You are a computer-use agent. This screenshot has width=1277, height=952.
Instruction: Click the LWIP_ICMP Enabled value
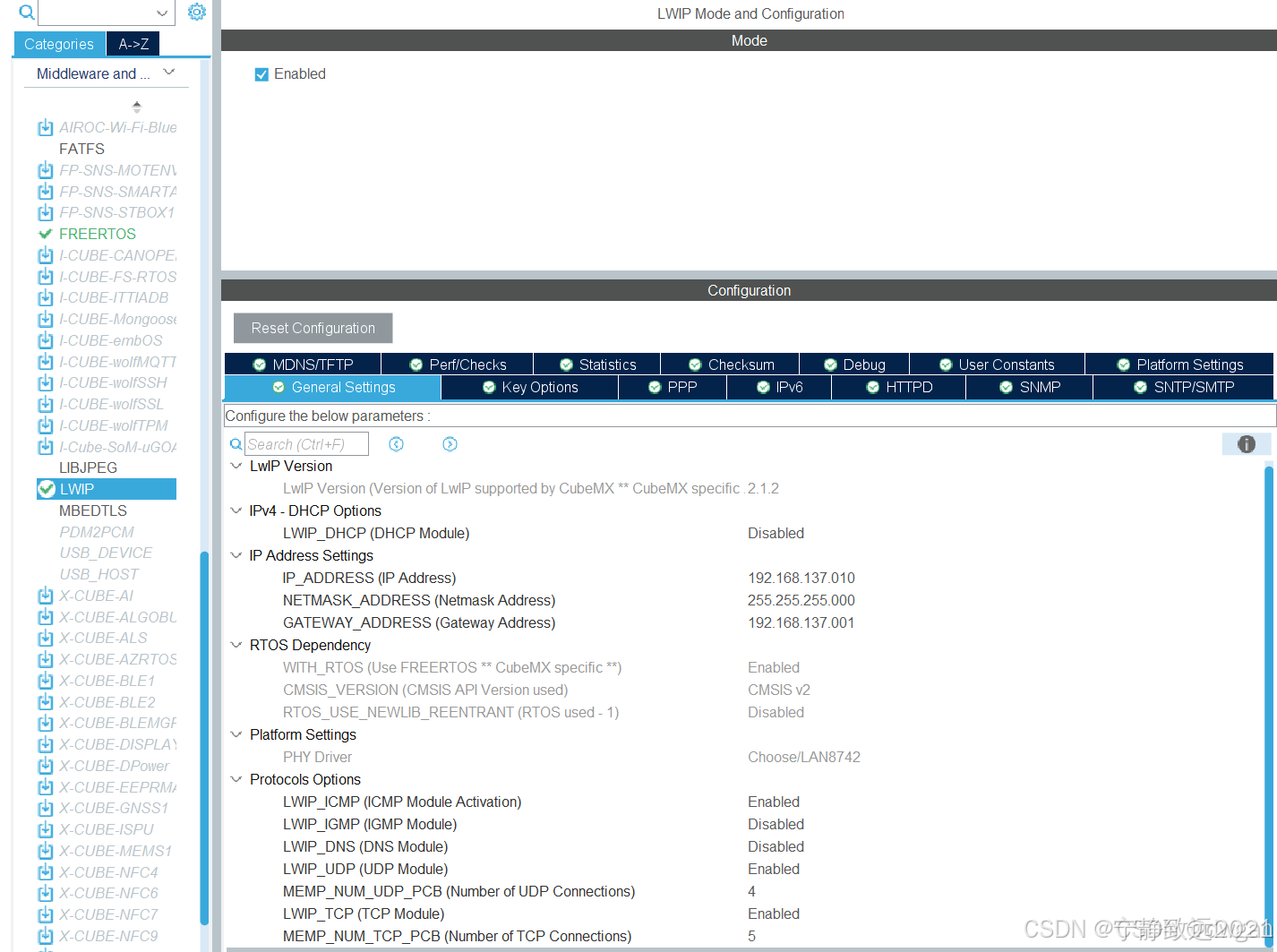tap(774, 802)
